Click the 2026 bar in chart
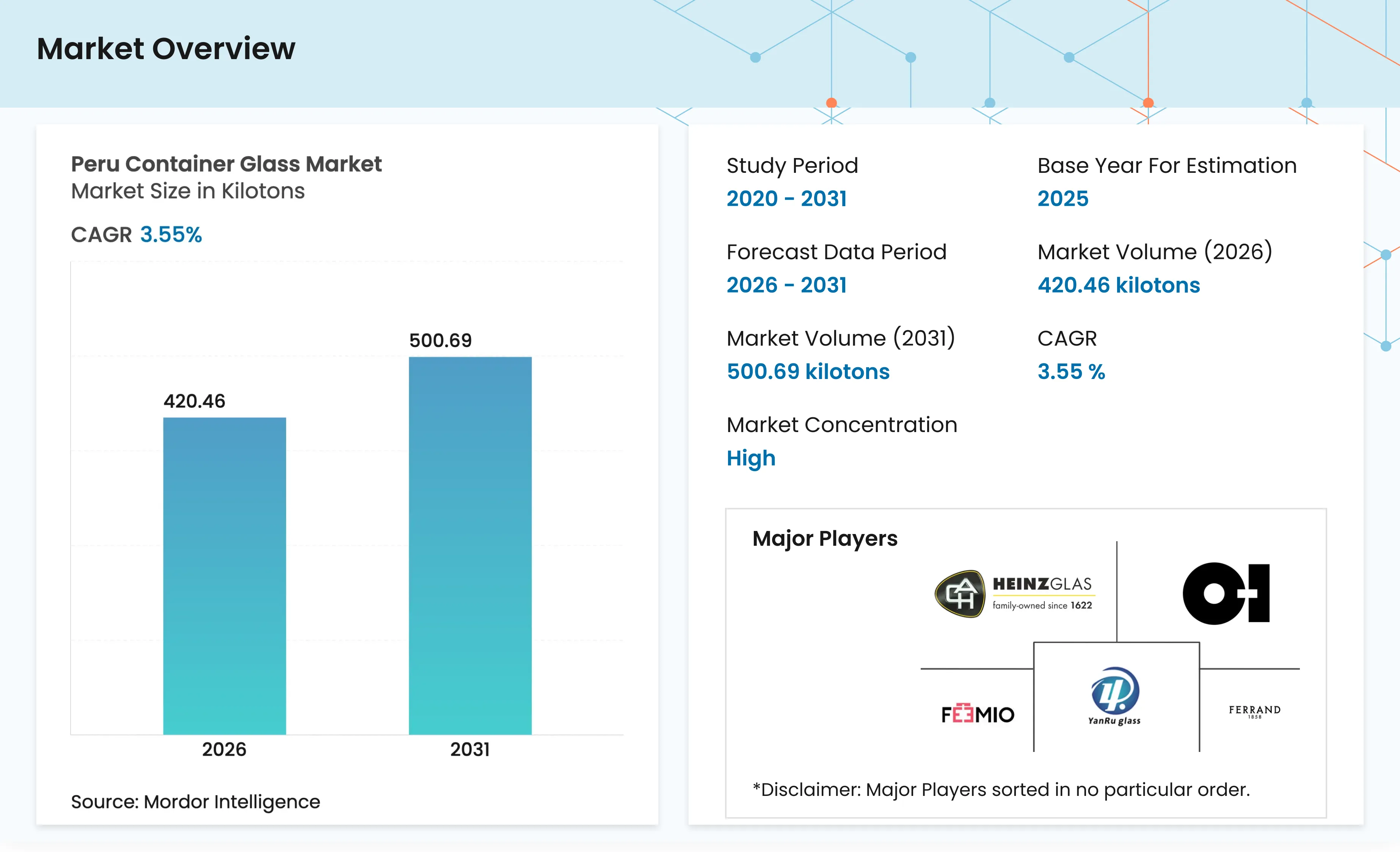Viewport: 1400px width, 852px height. [224, 576]
